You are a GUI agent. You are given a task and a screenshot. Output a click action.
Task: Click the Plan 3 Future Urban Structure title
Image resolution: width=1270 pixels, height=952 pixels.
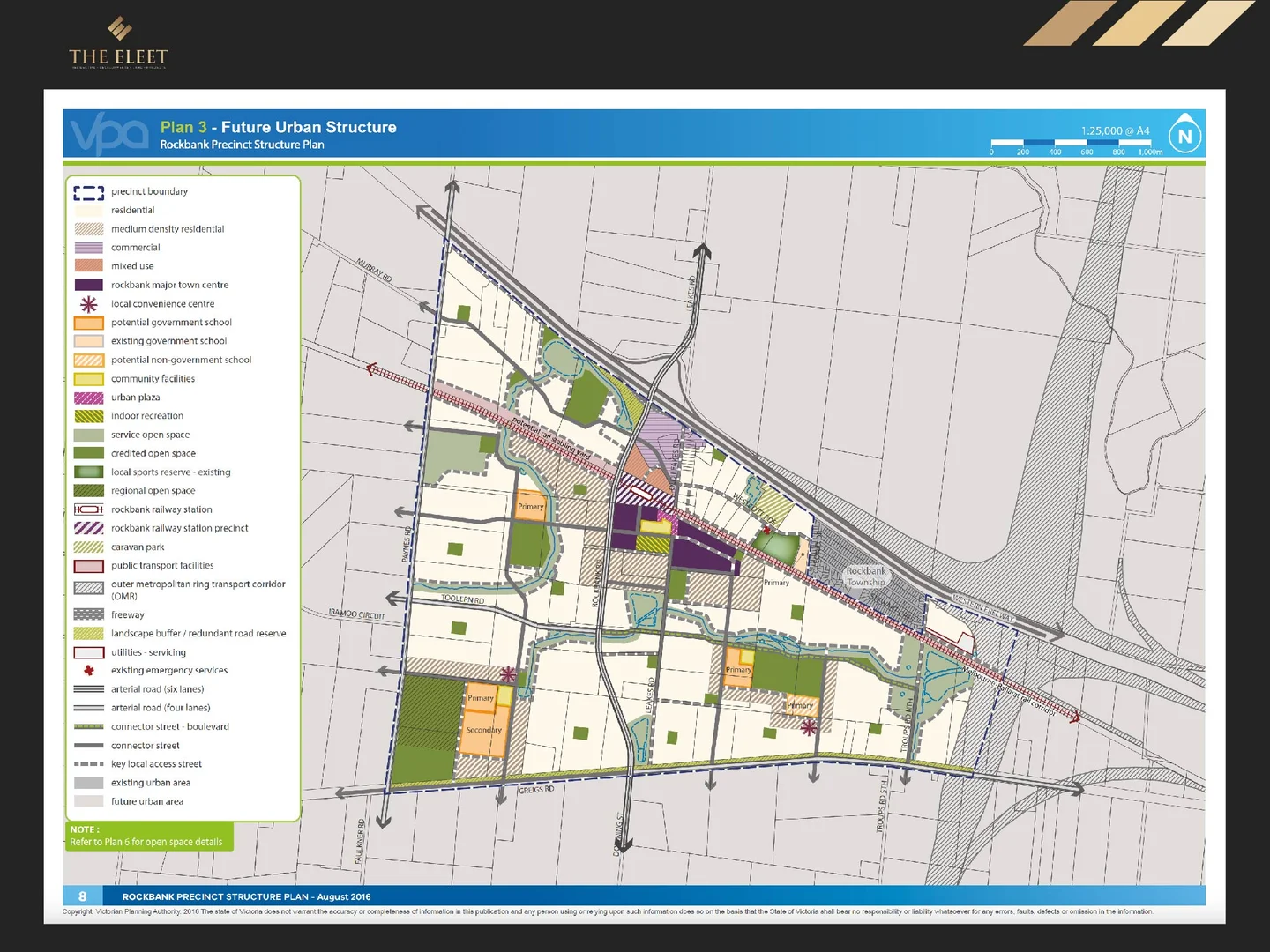(278, 128)
